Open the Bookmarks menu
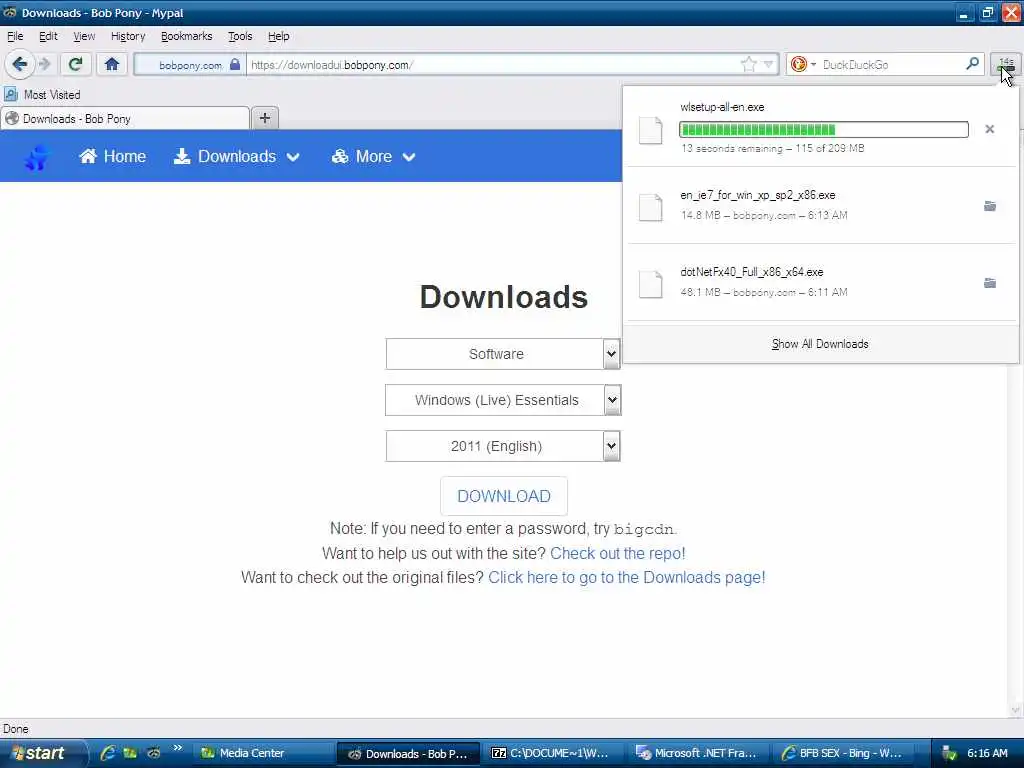 tap(186, 37)
